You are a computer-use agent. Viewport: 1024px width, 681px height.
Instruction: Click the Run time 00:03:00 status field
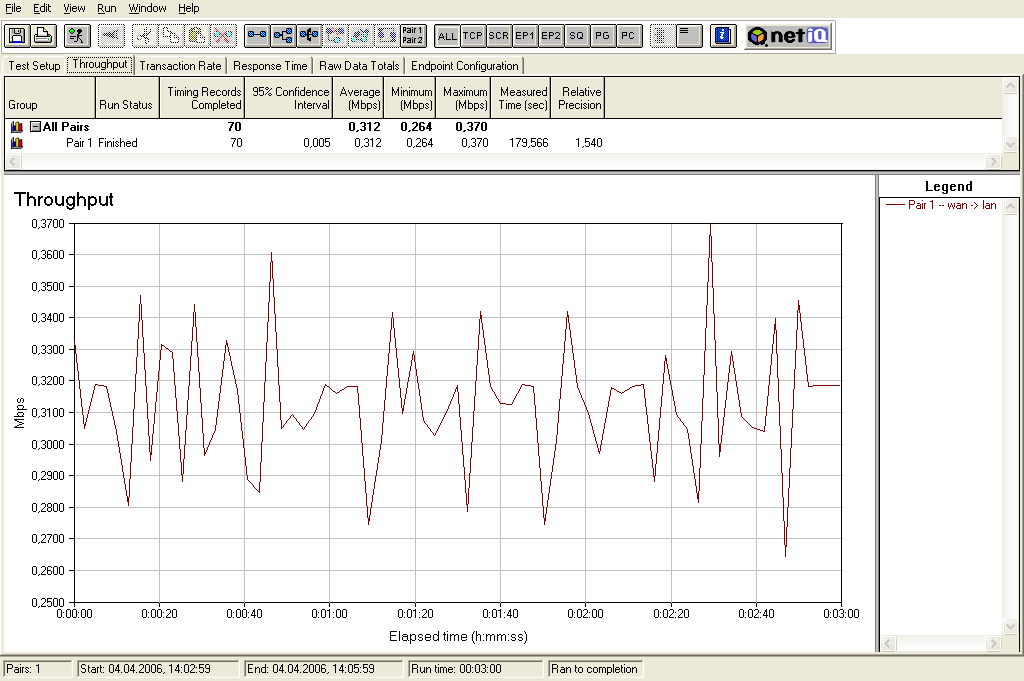[x=475, y=669]
